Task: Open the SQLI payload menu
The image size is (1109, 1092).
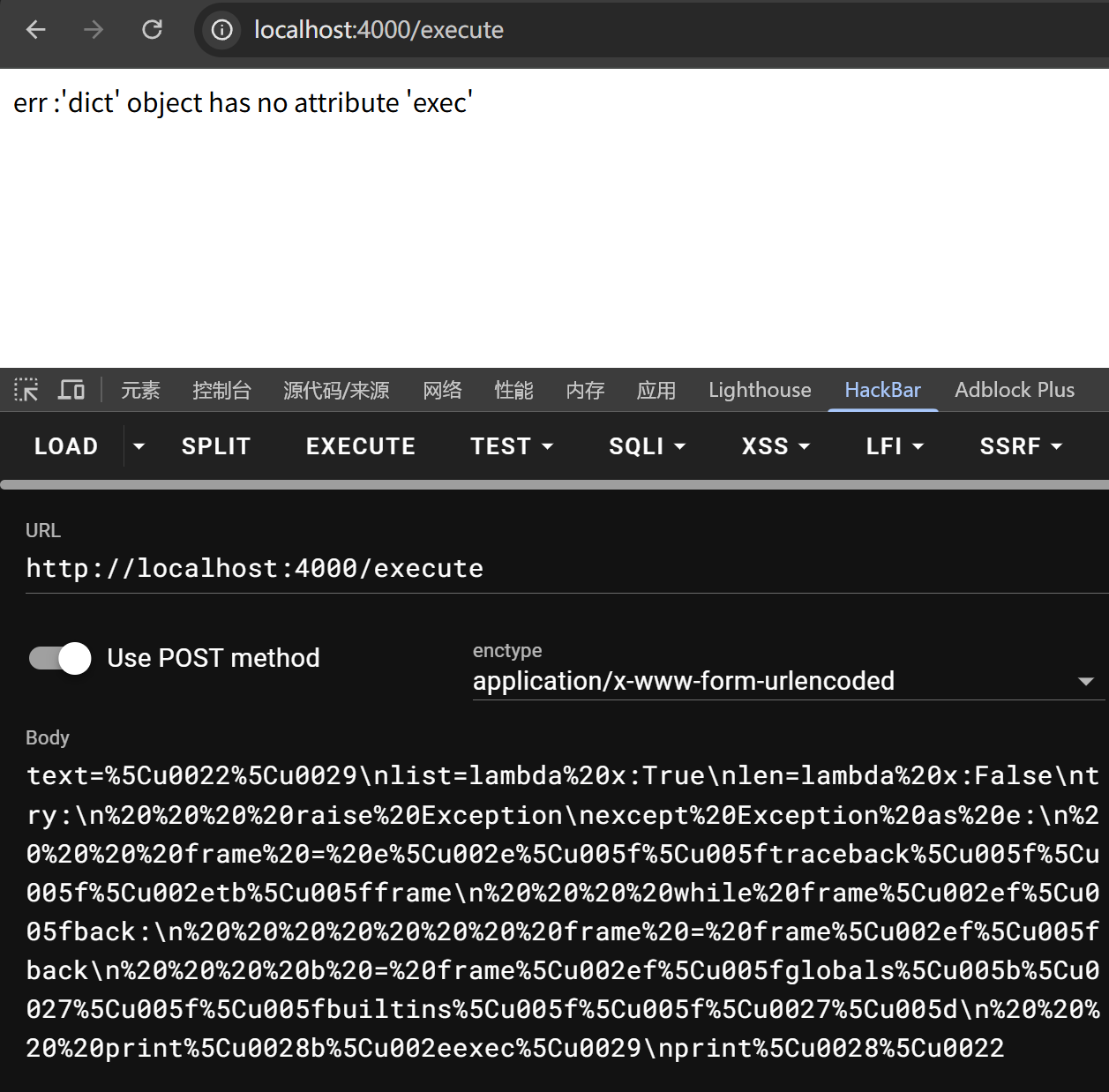Action: coord(646,446)
